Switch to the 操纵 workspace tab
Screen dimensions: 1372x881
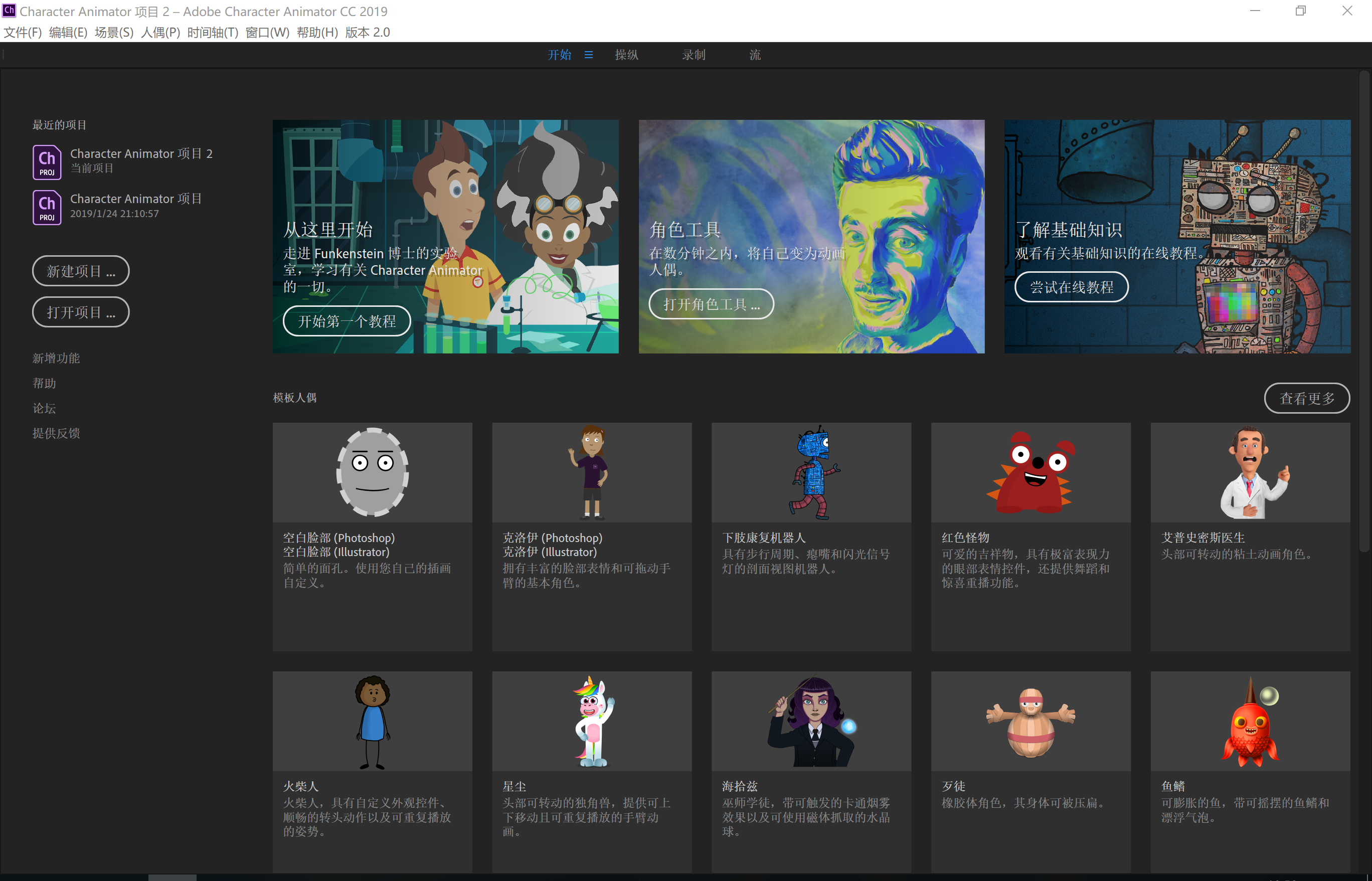click(626, 55)
